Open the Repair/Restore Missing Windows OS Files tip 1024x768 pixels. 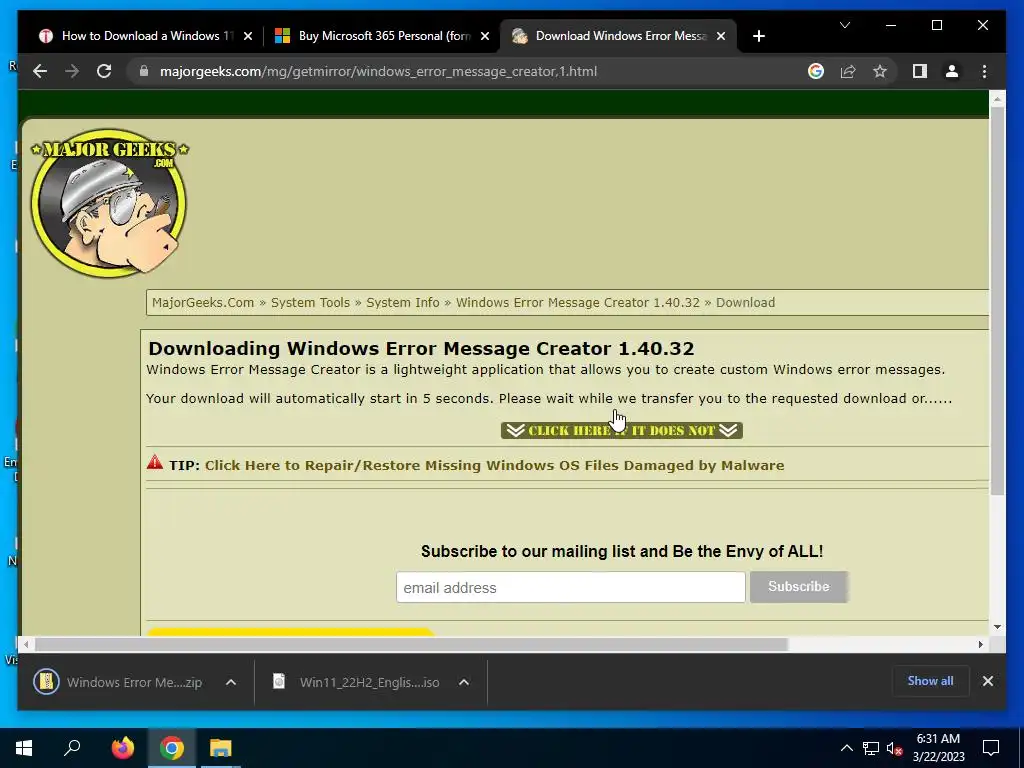(494, 465)
